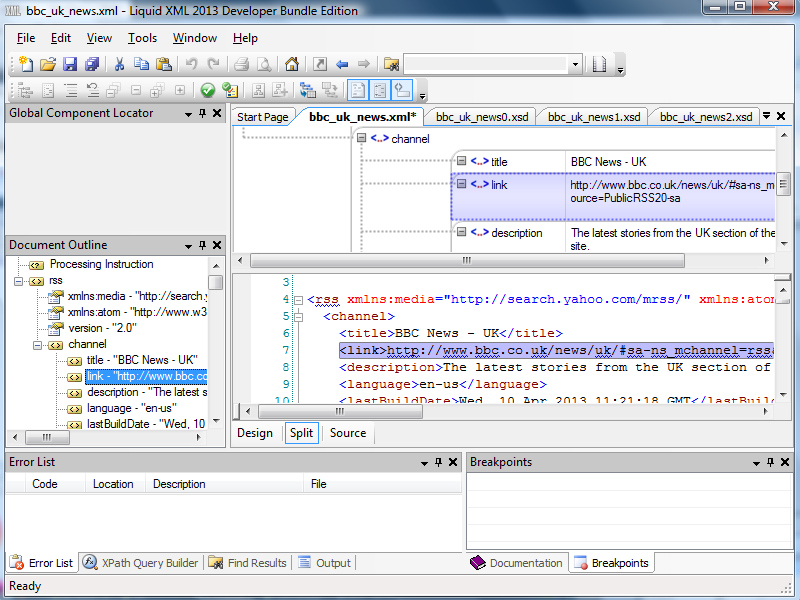800x600 pixels.
Task: Toggle the third highlighted tag view button
Action: pyautogui.click(x=402, y=91)
